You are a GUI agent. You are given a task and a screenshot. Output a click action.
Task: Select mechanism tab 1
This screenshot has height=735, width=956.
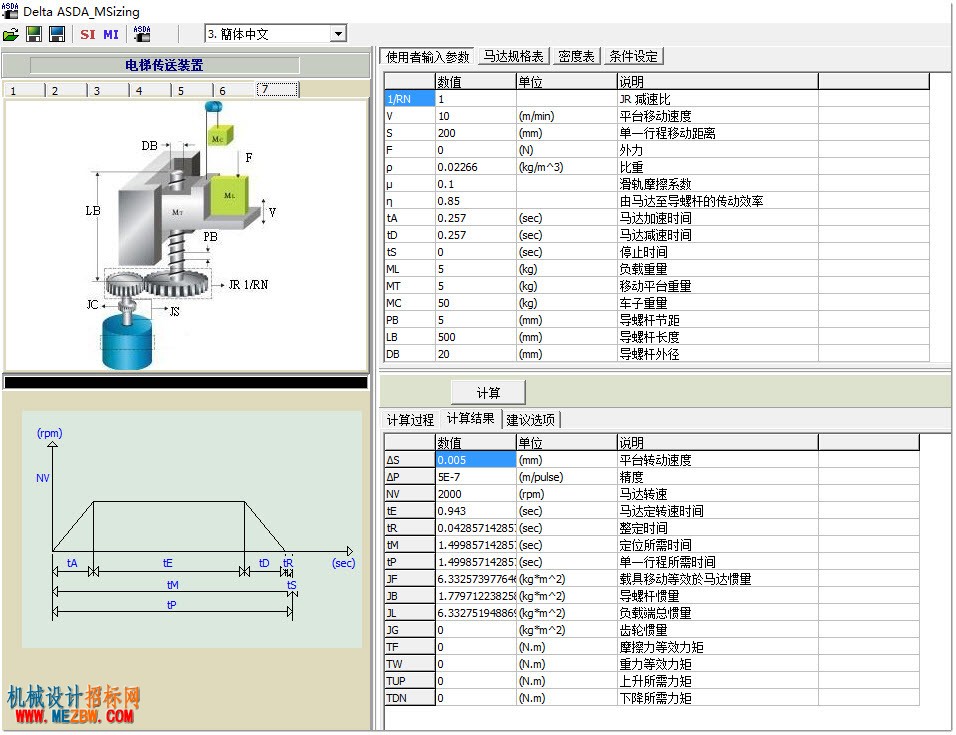pos(24,90)
